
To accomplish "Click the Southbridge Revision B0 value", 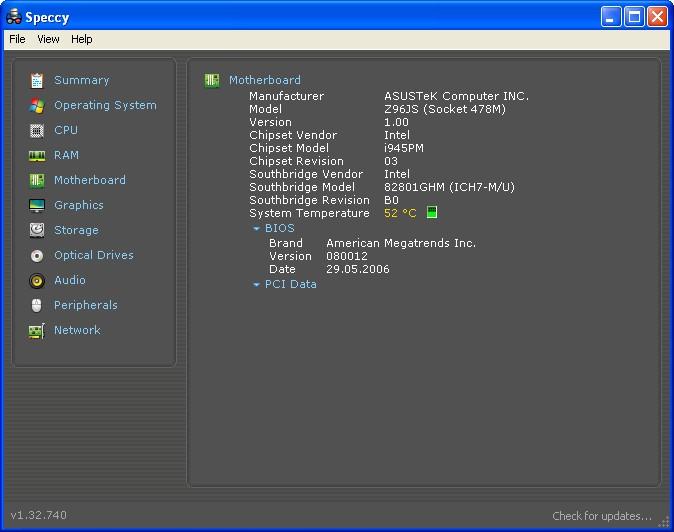I will tap(391, 200).
